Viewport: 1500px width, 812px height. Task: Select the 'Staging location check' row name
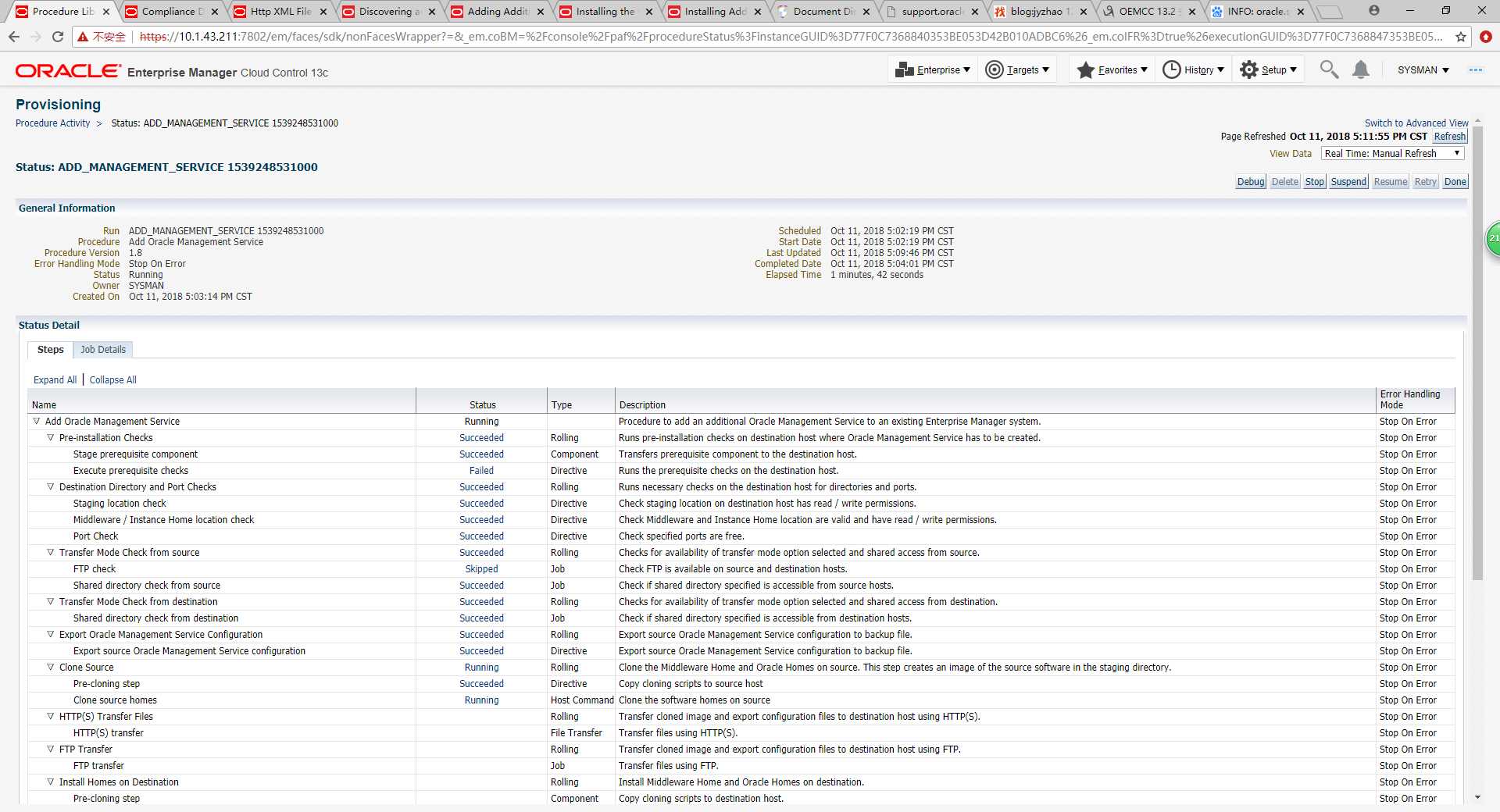(120, 504)
